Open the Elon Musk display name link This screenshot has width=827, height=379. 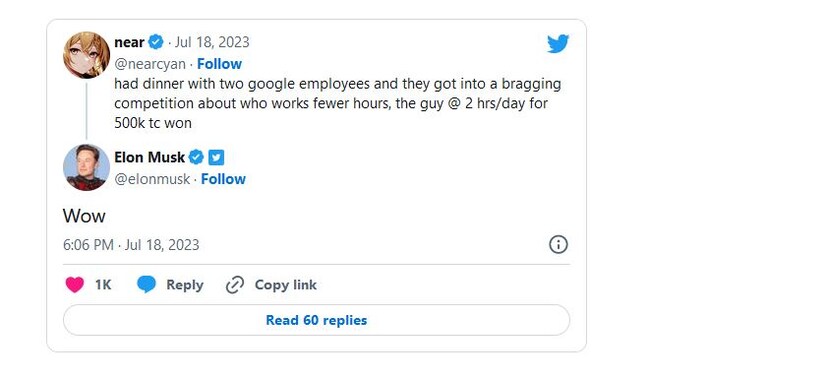pos(150,157)
